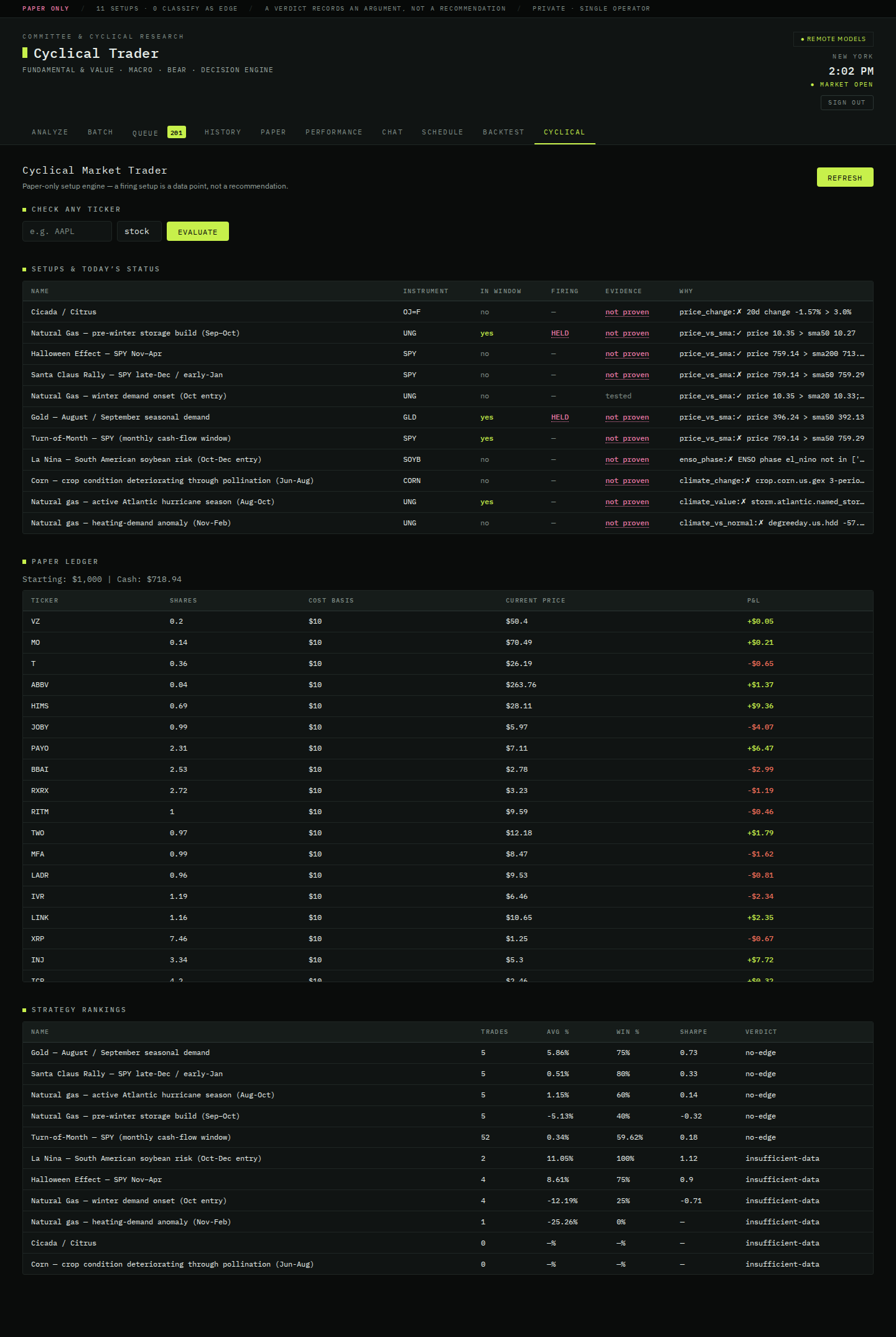Open the stock instrument type dropdown
The width and height of the screenshot is (896, 1337).
(139, 231)
